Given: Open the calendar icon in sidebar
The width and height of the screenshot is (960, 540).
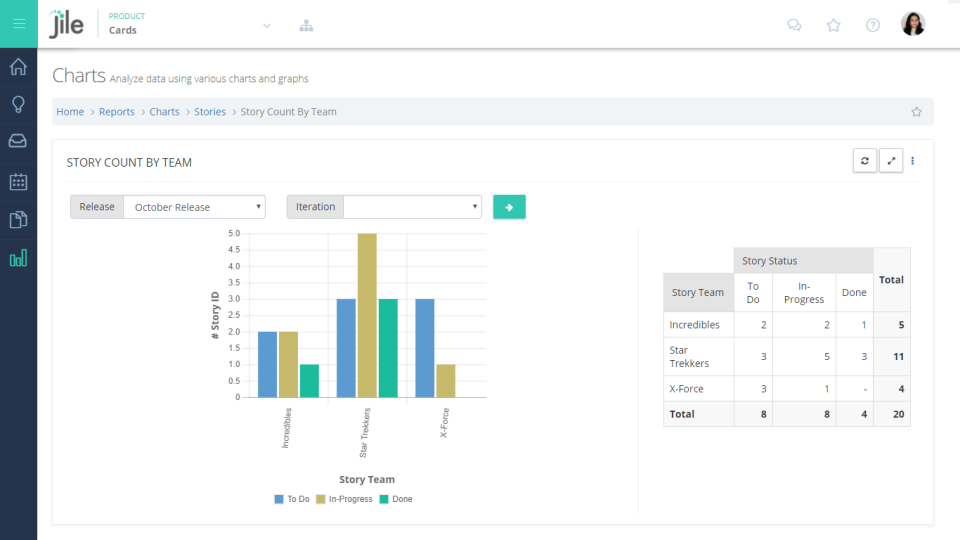Looking at the screenshot, I should (18, 182).
